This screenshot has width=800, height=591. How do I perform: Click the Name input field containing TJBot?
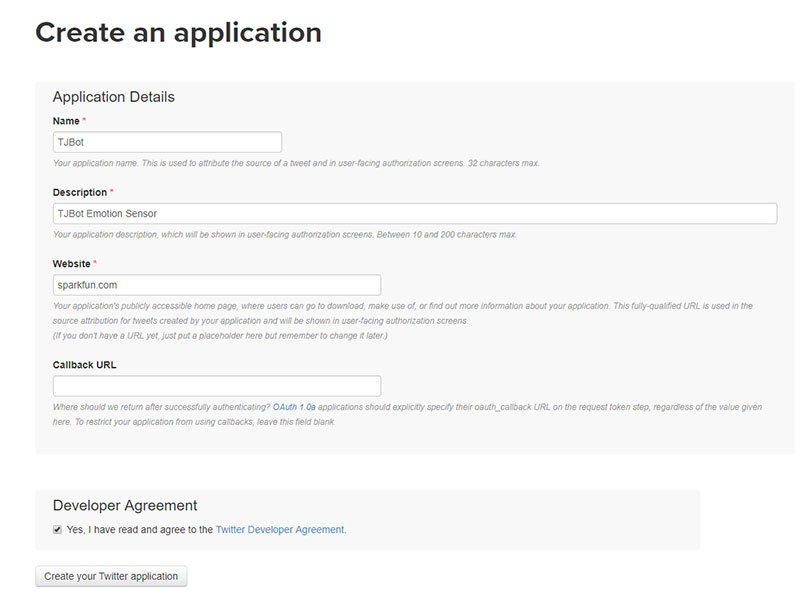pos(167,142)
